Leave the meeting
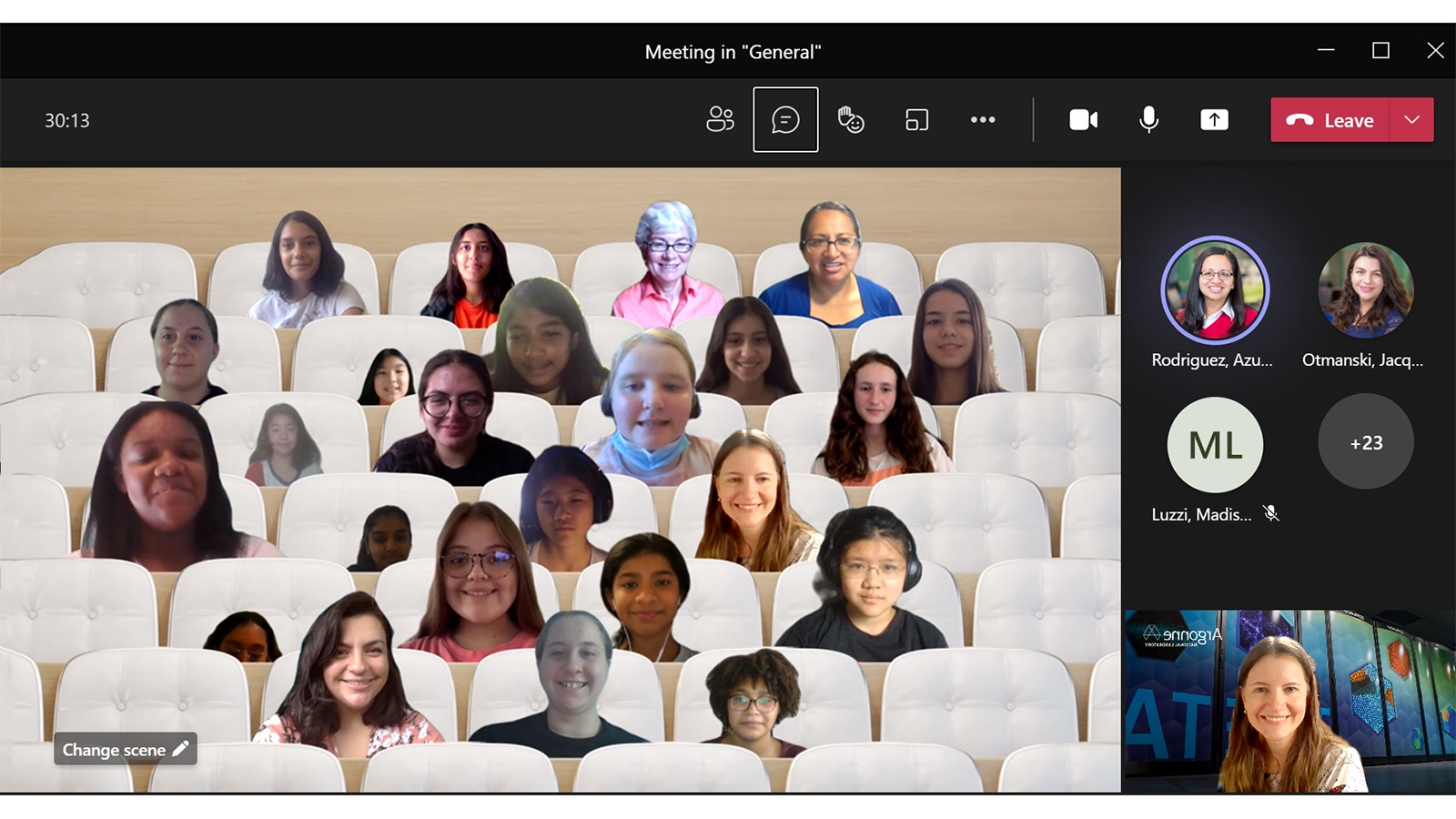This screenshot has height=819, width=1456. tap(1330, 119)
